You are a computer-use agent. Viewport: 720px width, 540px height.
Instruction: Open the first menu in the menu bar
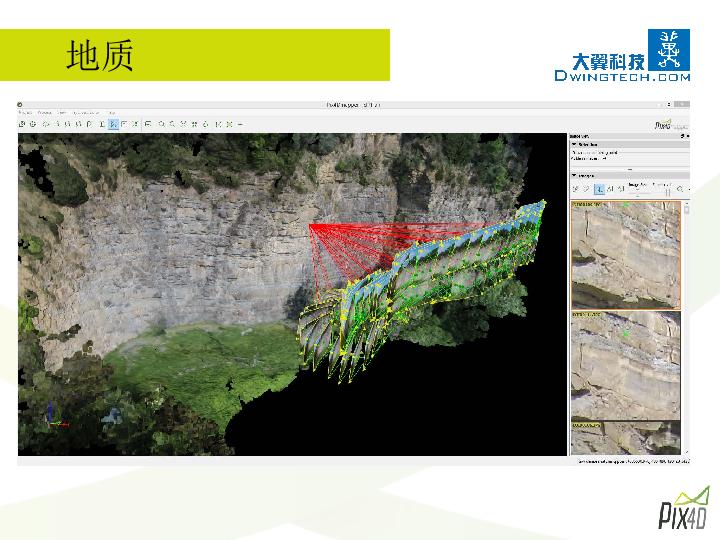point(27,113)
